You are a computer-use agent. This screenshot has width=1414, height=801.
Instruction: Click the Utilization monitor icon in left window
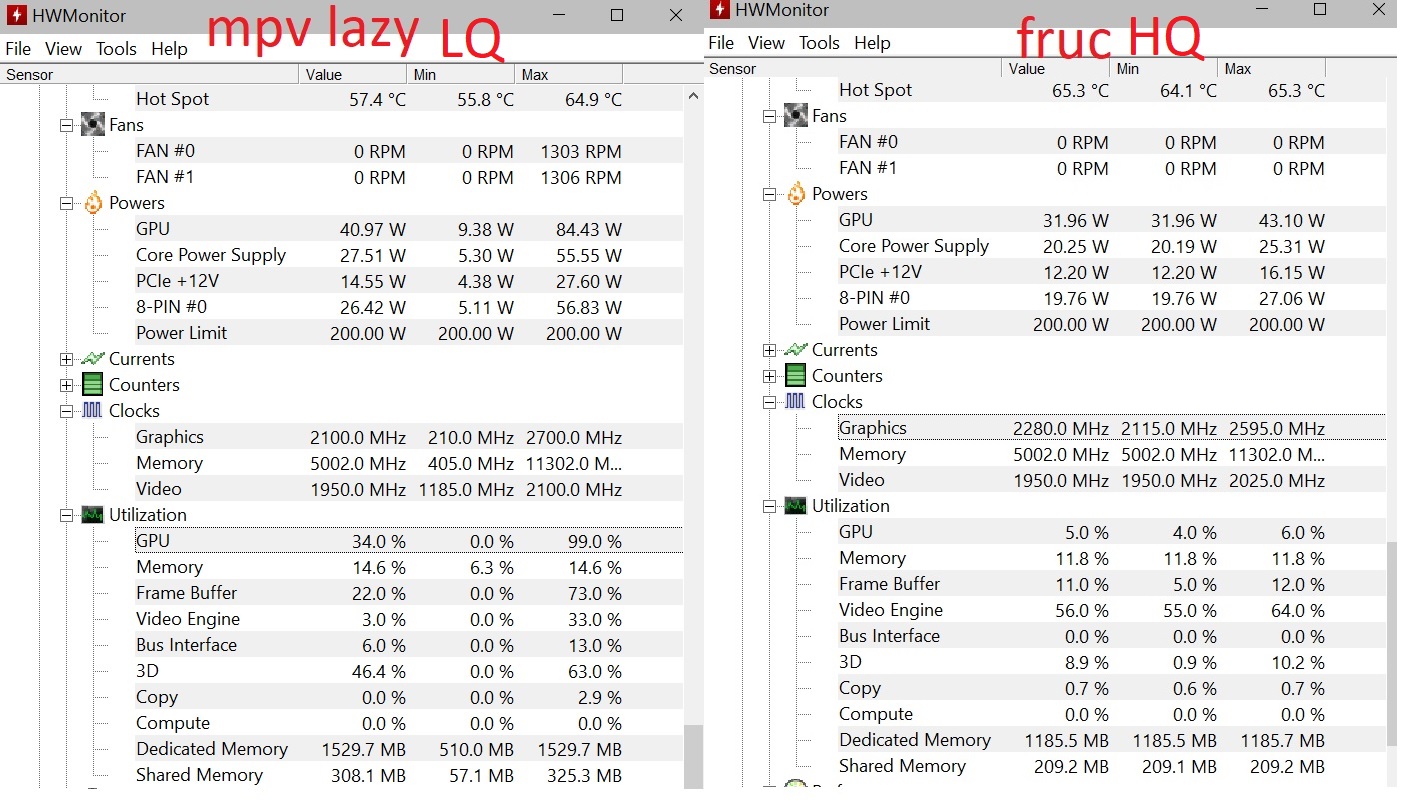pos(93,515)
